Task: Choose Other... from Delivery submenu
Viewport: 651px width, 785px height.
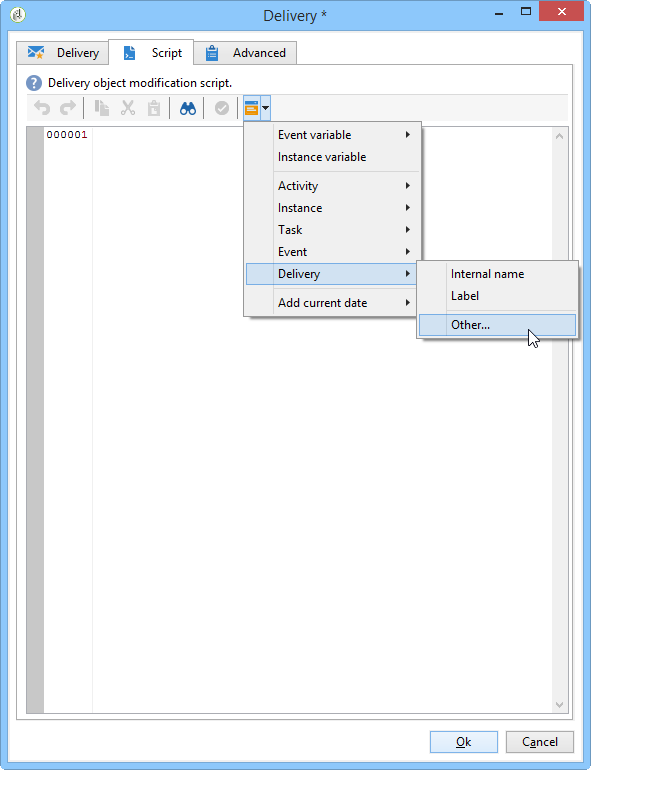Action: [x=497, y=325]
